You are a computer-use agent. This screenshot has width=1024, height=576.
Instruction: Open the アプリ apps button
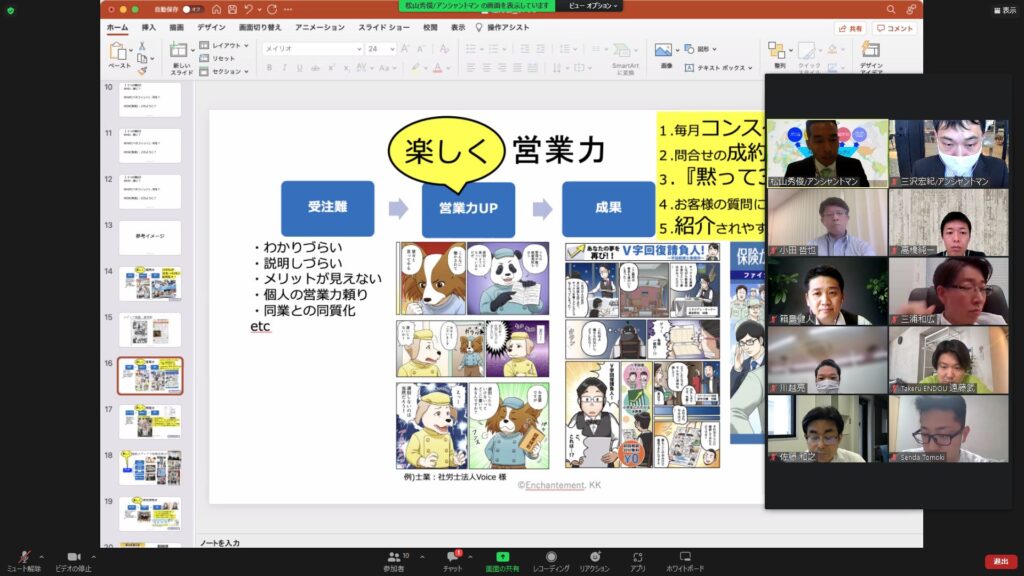point(637,561)
